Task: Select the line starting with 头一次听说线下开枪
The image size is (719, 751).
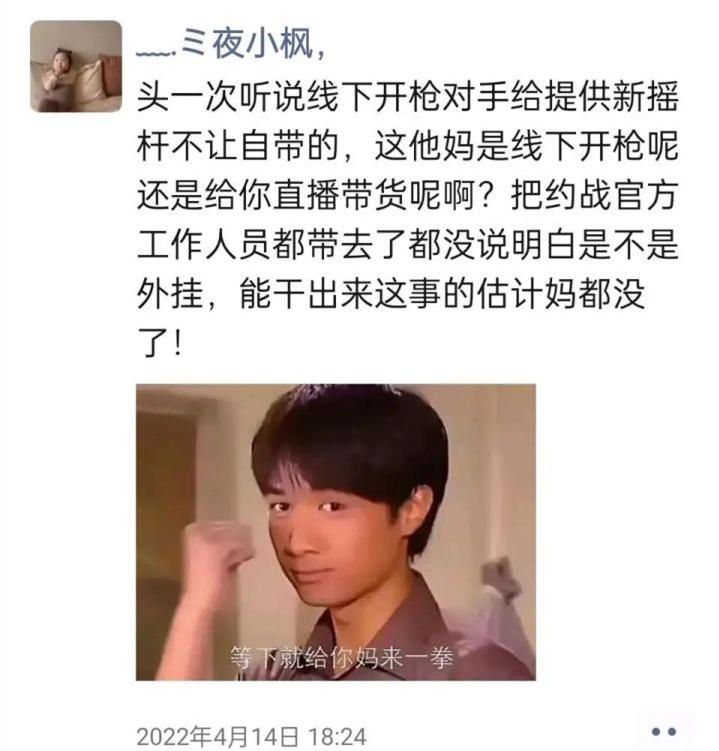Action: click(x=408, y=97)
